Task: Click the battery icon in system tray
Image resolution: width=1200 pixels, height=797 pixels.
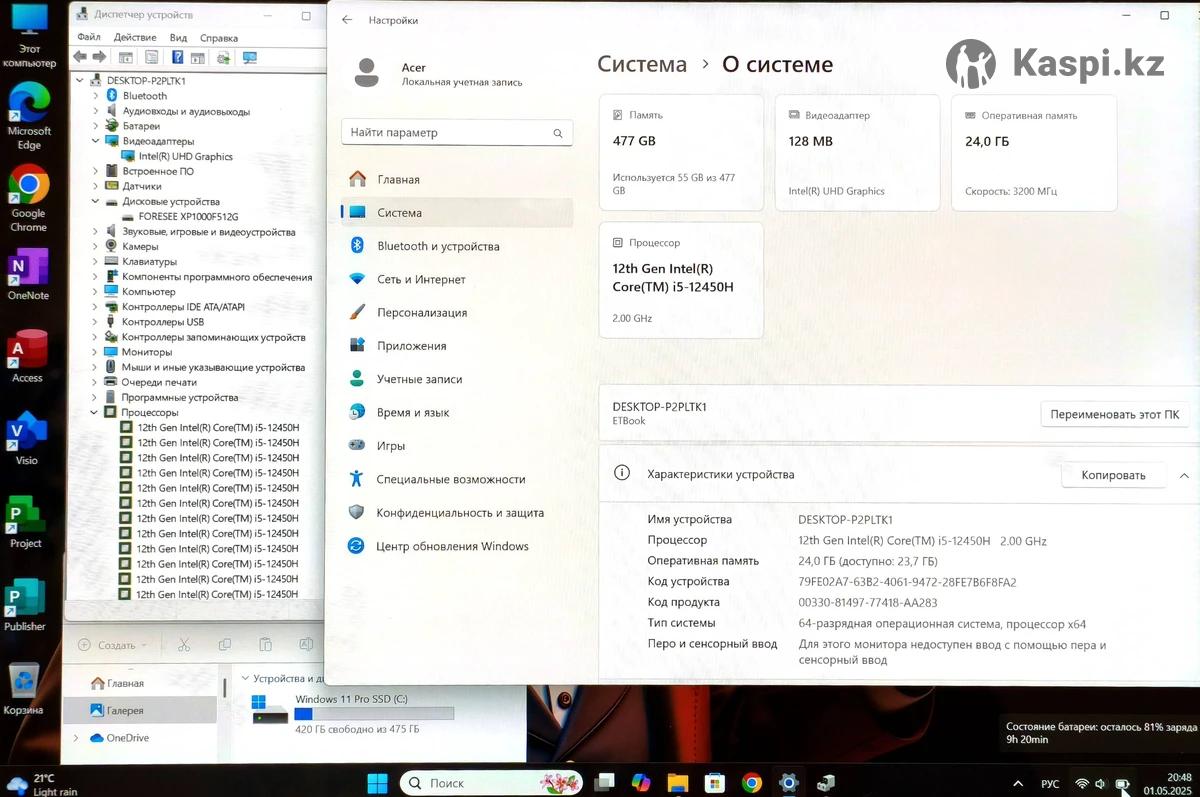Action: pyautogui.click(x=1122, y=783)
